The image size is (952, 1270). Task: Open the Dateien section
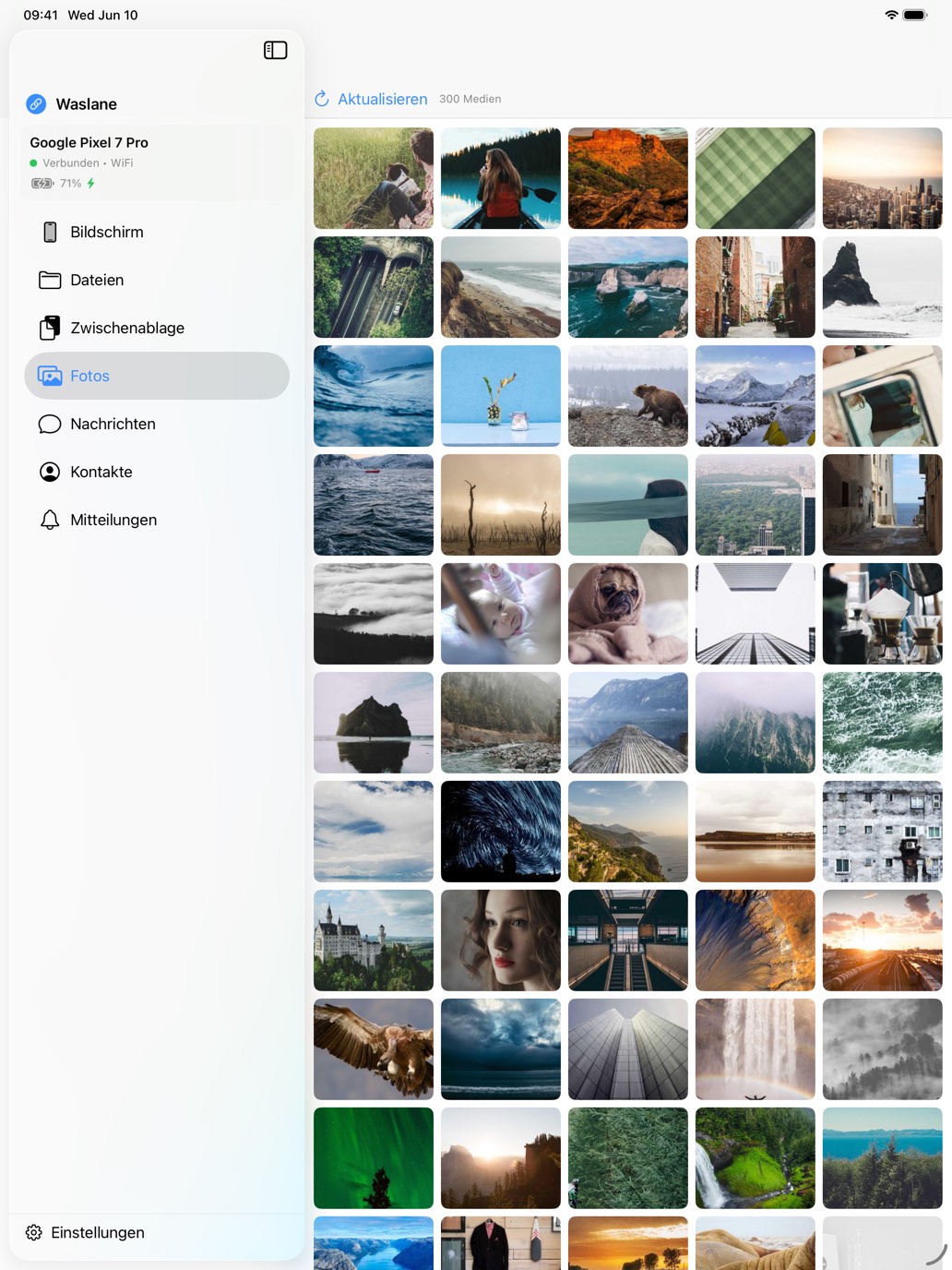(157, 280)
